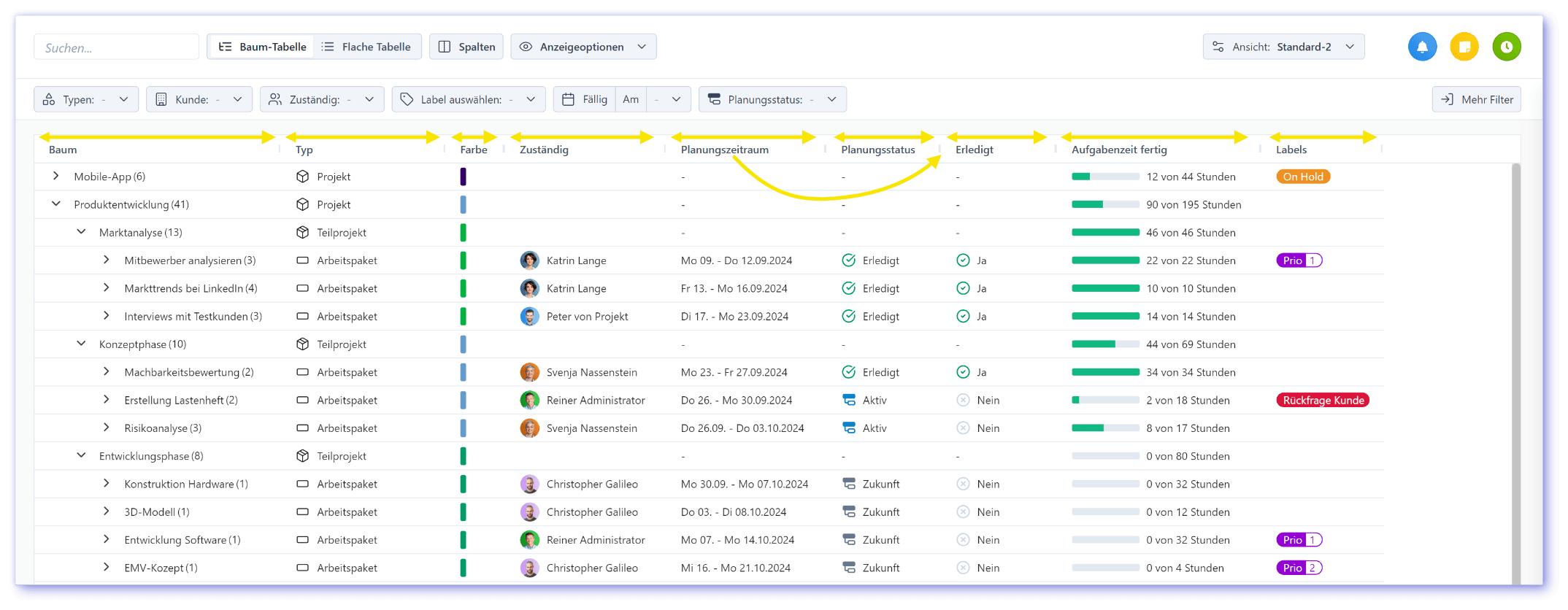Switch to Flache Tabelle view
This screenshot has width=1568, height=610.
pos(366,47)
